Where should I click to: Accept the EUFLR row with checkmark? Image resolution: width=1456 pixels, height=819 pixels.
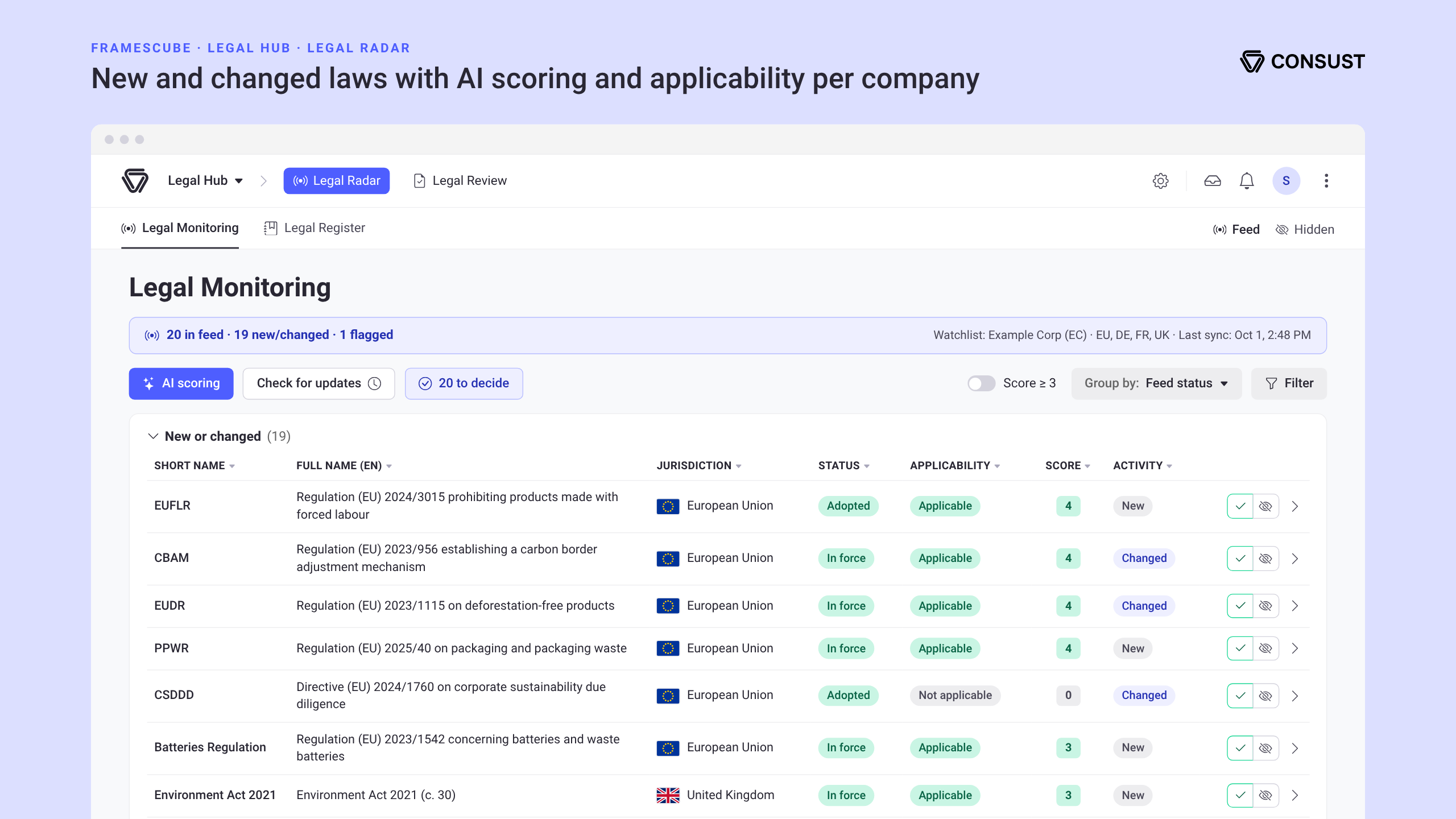coord(1240,506)
